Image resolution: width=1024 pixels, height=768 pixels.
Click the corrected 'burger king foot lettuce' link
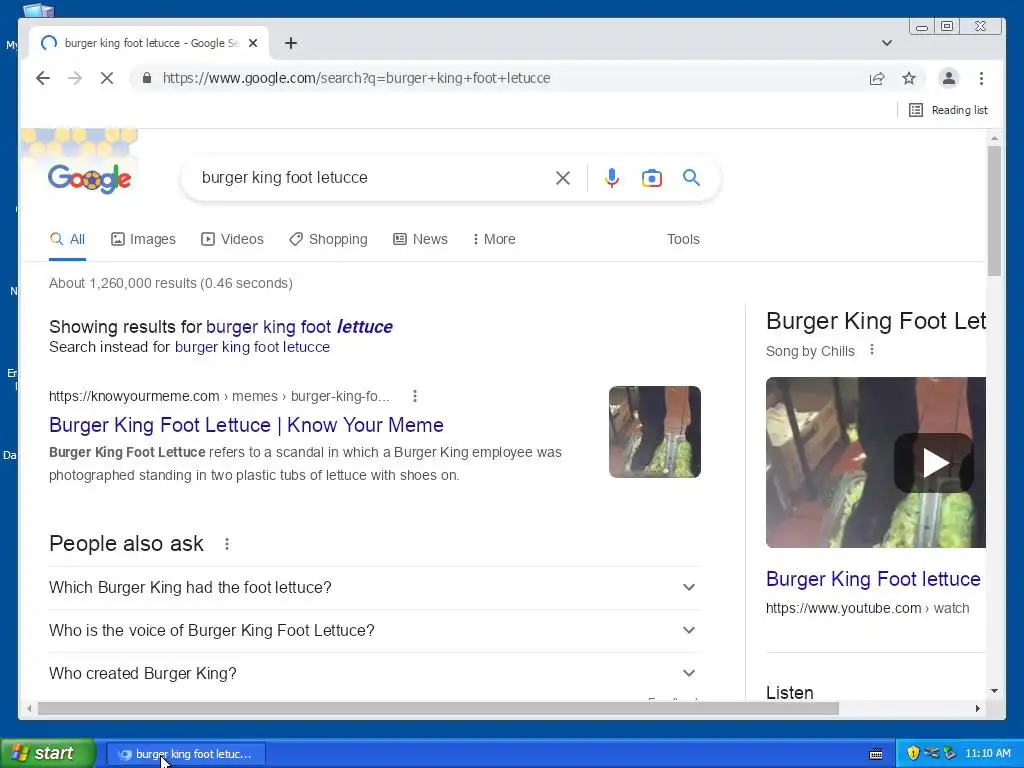[300, 327]
